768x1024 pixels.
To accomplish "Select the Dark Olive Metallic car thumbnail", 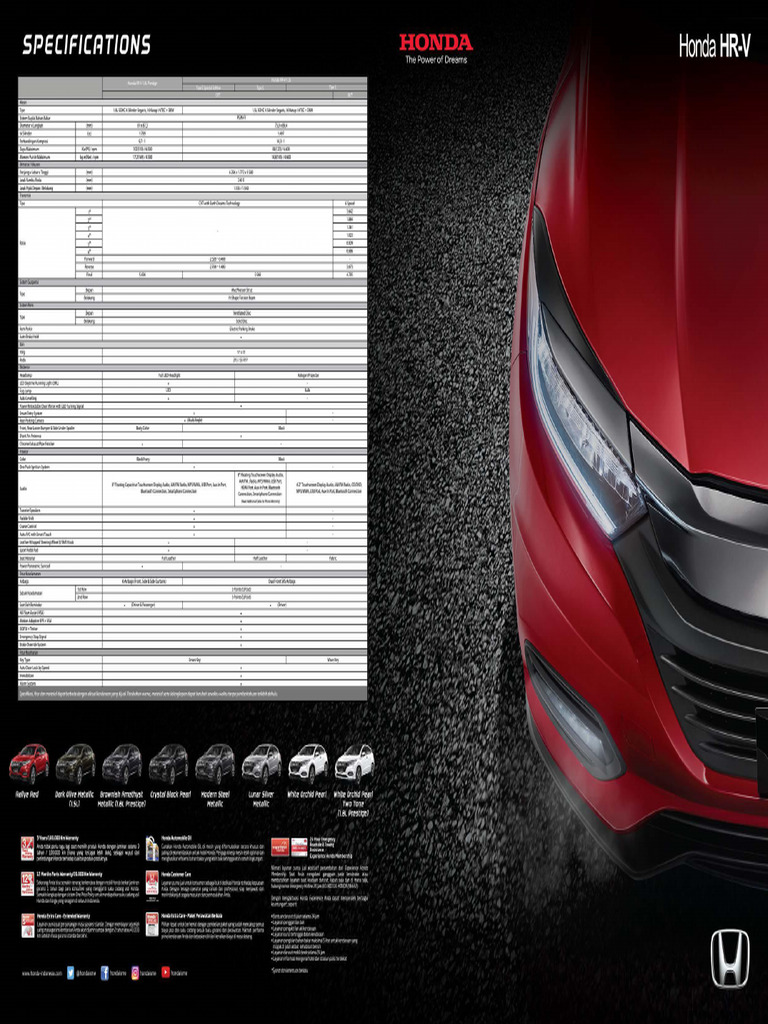I will point(75,764).
